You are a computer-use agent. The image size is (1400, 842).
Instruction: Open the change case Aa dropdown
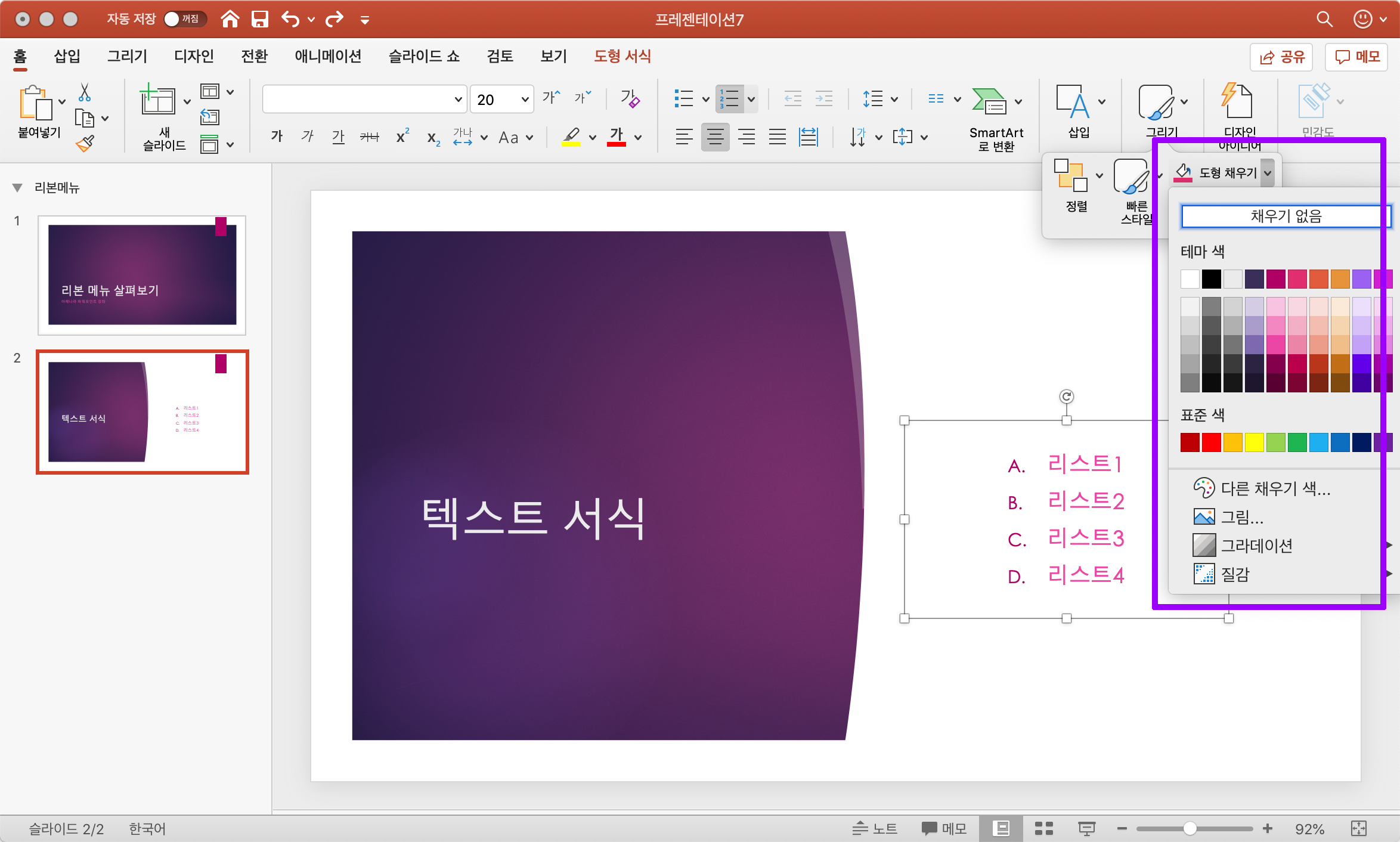tap(515, 138)
